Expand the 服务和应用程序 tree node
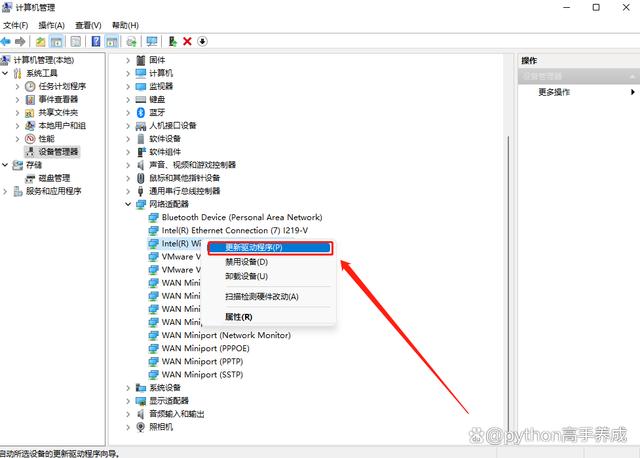Image resolution: width=640 pixels, height=458 pixels. [x=5, y=191]
